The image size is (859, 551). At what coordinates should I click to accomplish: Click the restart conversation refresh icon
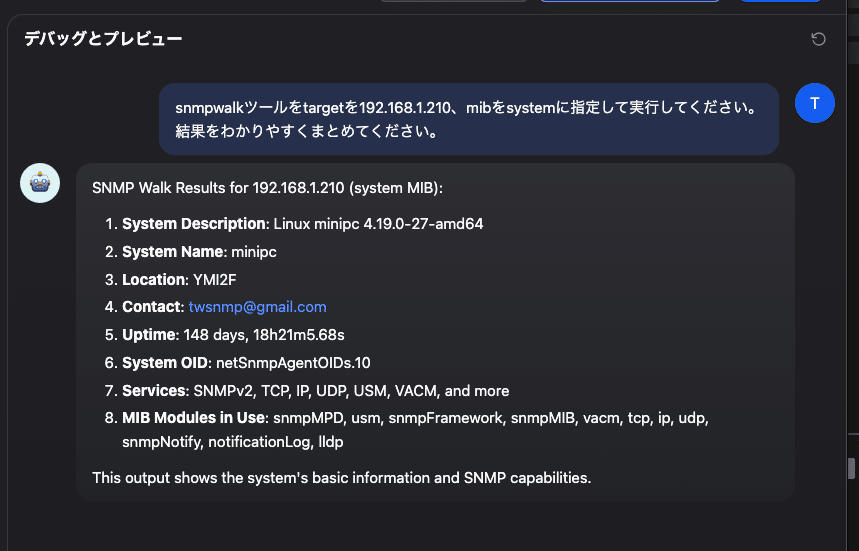coord(818,39)
